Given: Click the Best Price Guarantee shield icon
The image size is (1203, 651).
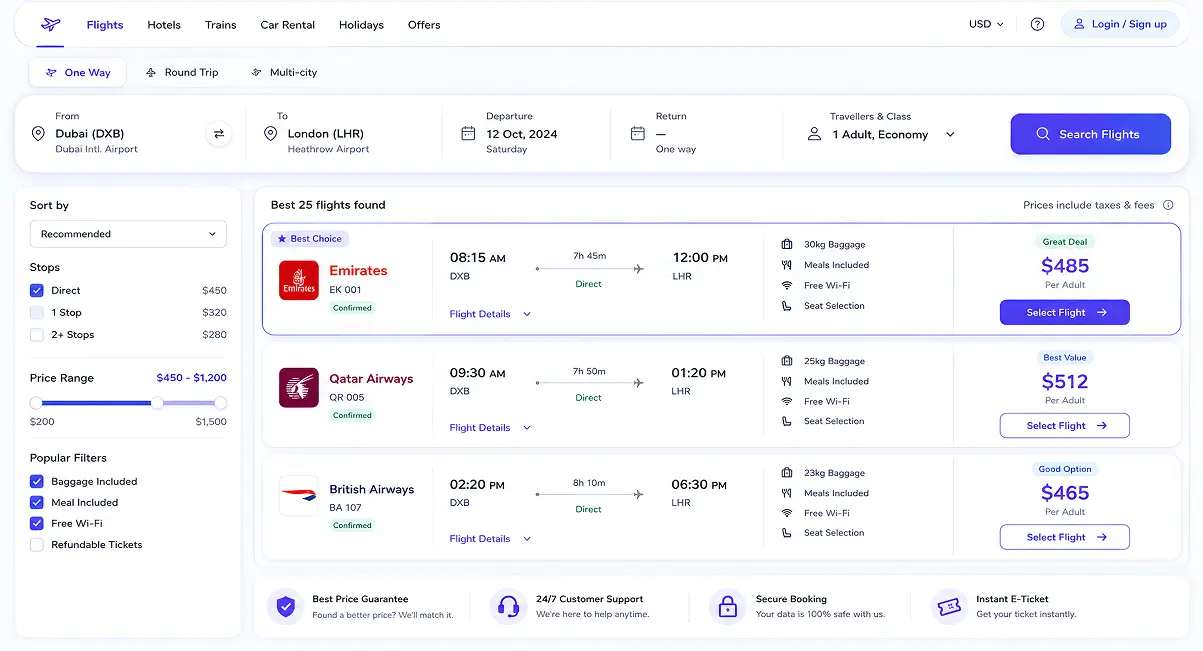Looking at the screenshot, I should click(x=286, y=606).
